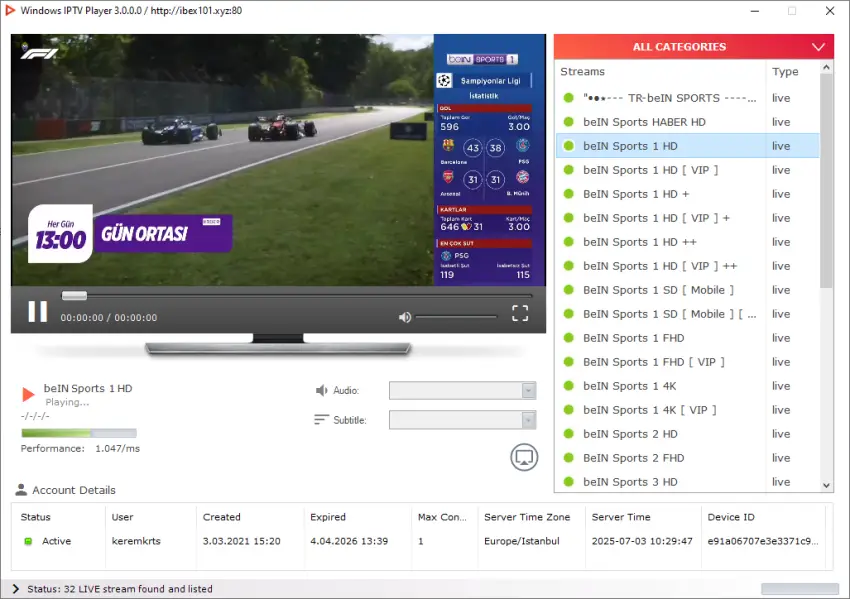Click green status dot of beIN Sports 1 4K
This screenshot has width=850, height=599.
568,386
